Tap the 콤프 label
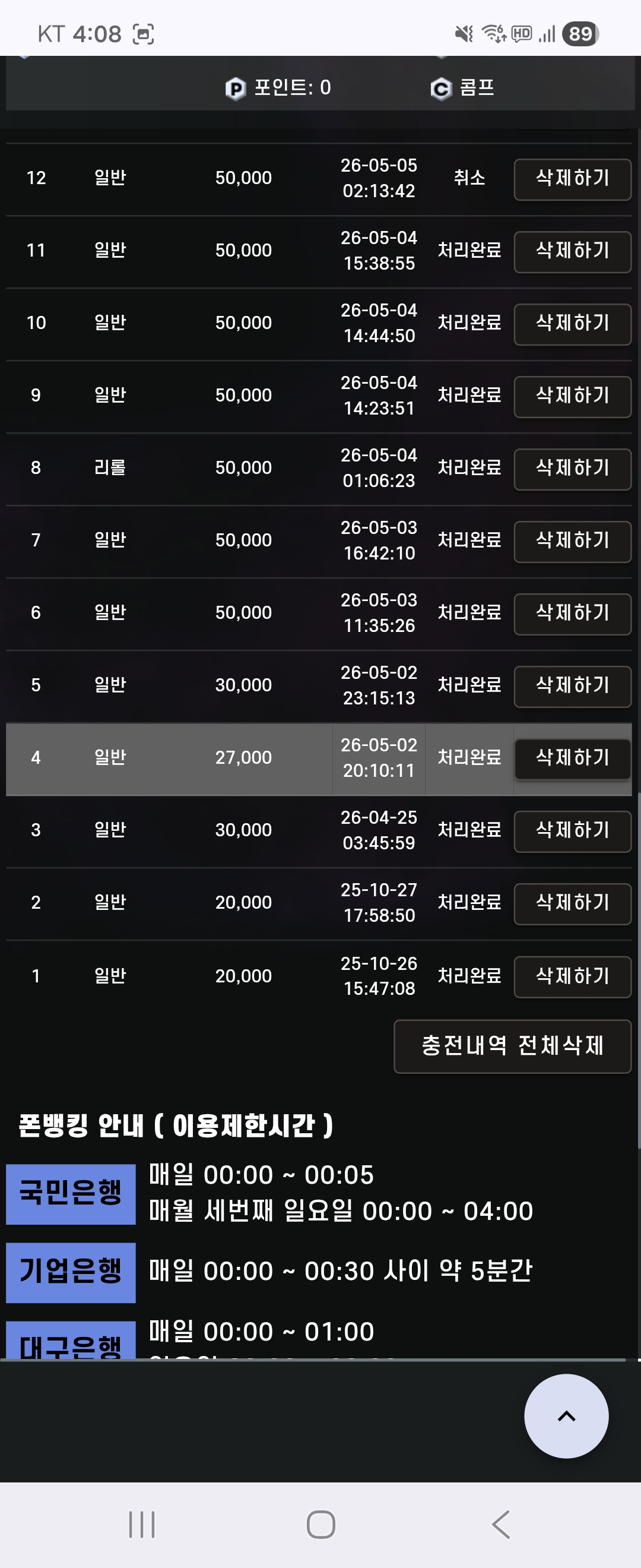The height and width of the screenshot is (1568, 641). pos(477,88)
